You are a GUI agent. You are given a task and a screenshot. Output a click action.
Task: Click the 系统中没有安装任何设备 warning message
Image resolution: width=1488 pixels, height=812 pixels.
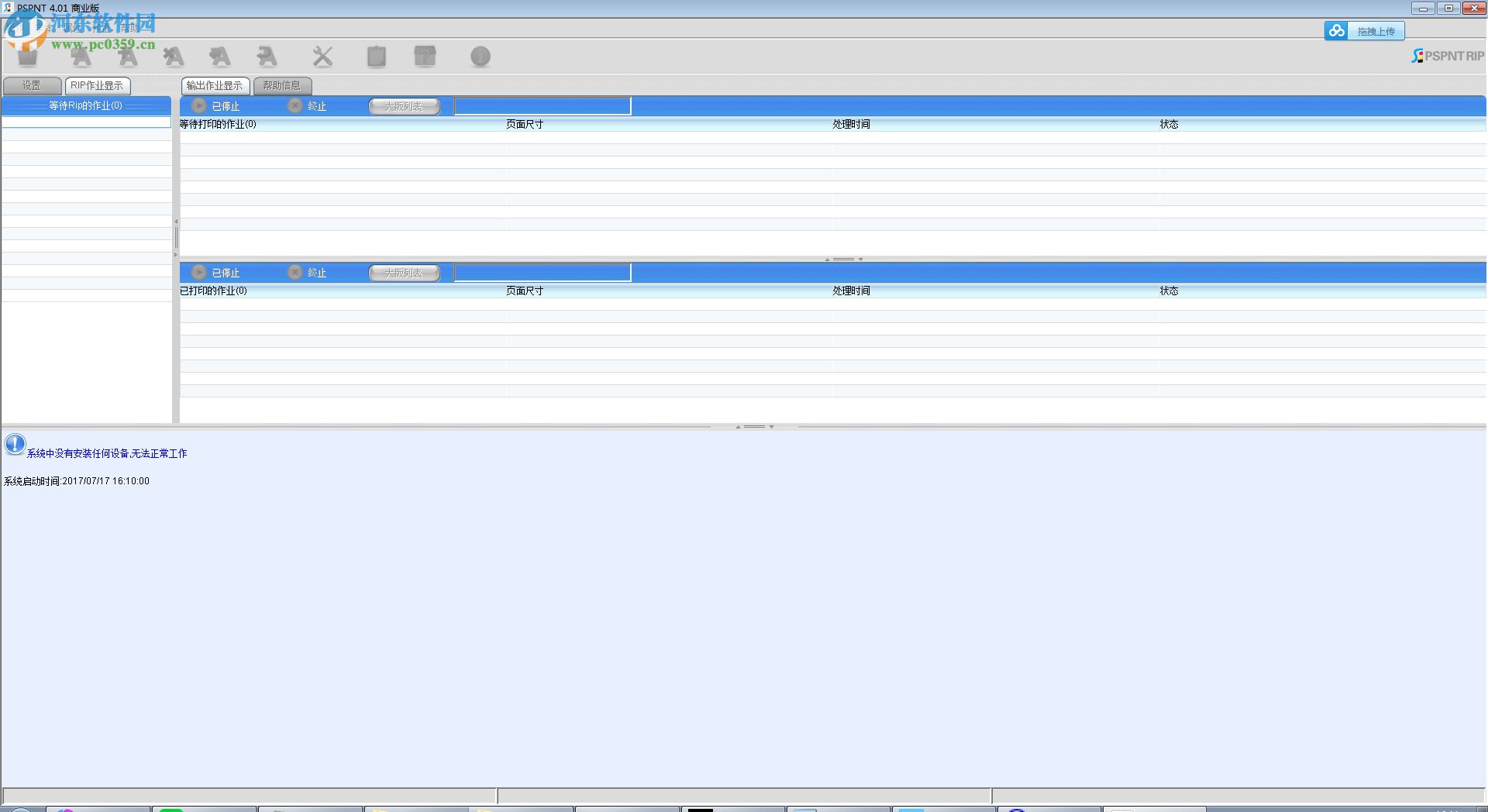[107, 453]
